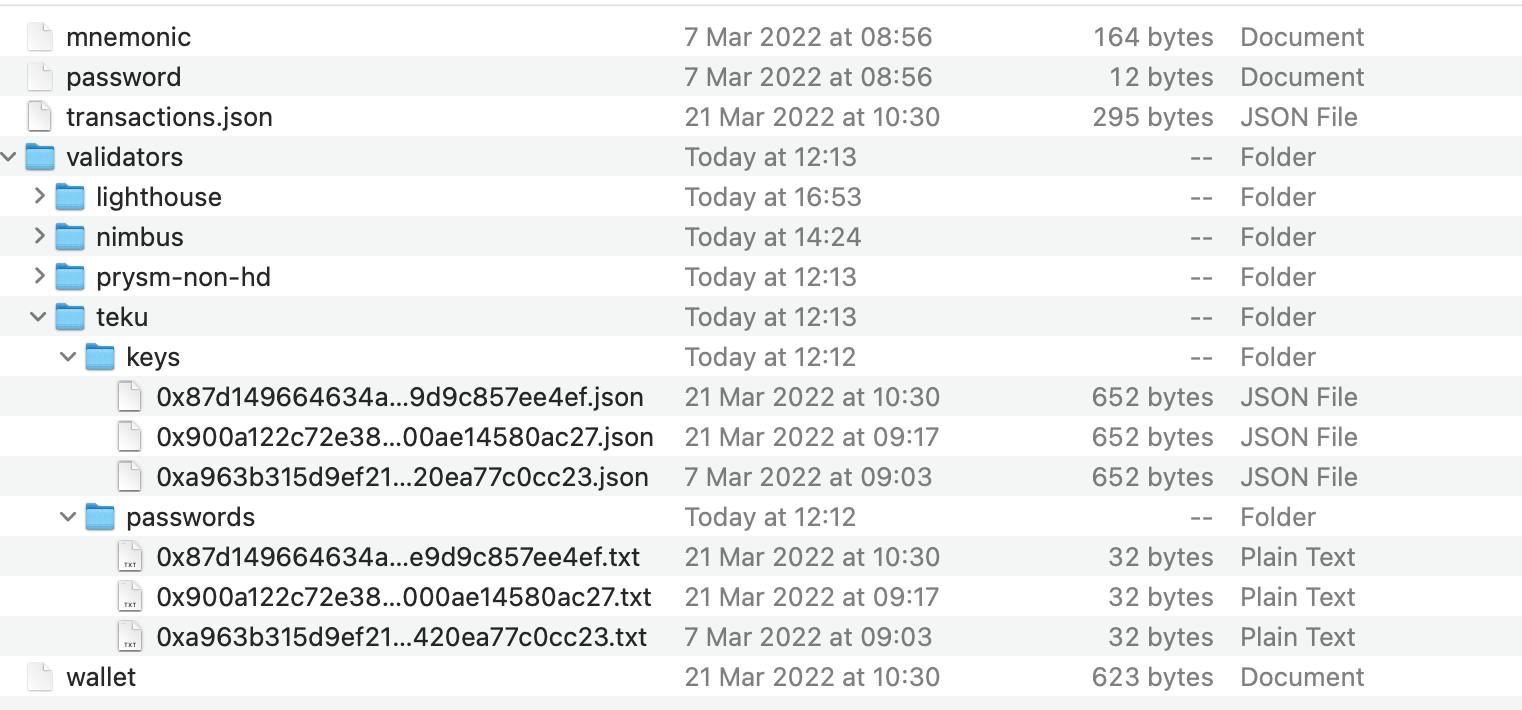Collapse the validators folder
The height and width of the screenshot is (710, 1522).
[x=9, y=157]
